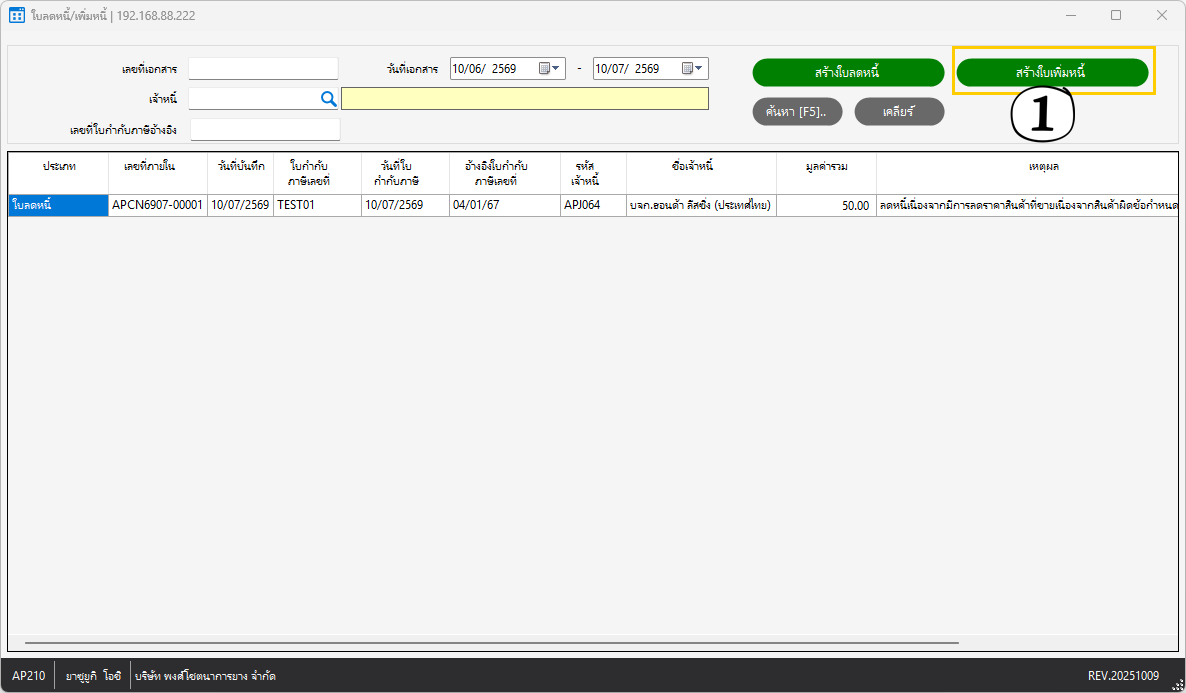
Task: Click the app icon in title bar
Action: click(x=16, y=15)
